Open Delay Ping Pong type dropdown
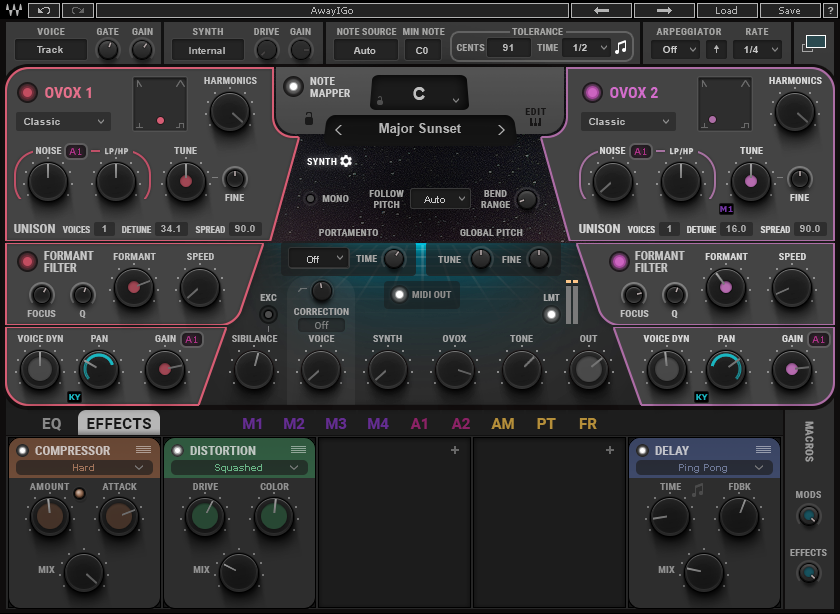840x614 pixels. pos(704,468)
